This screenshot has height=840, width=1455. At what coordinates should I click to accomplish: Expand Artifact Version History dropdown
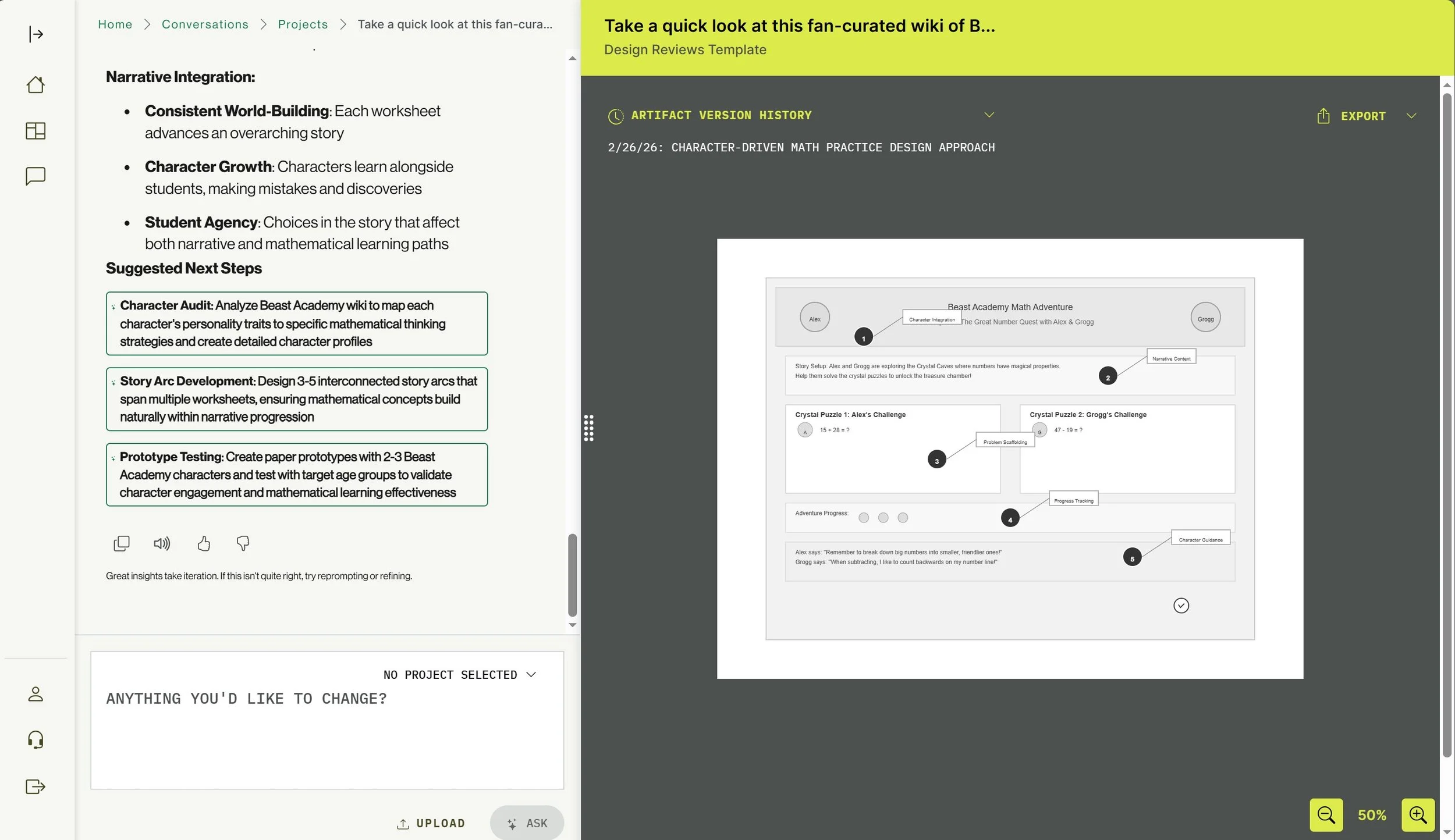pyautogui.click(x=989, y=115)
